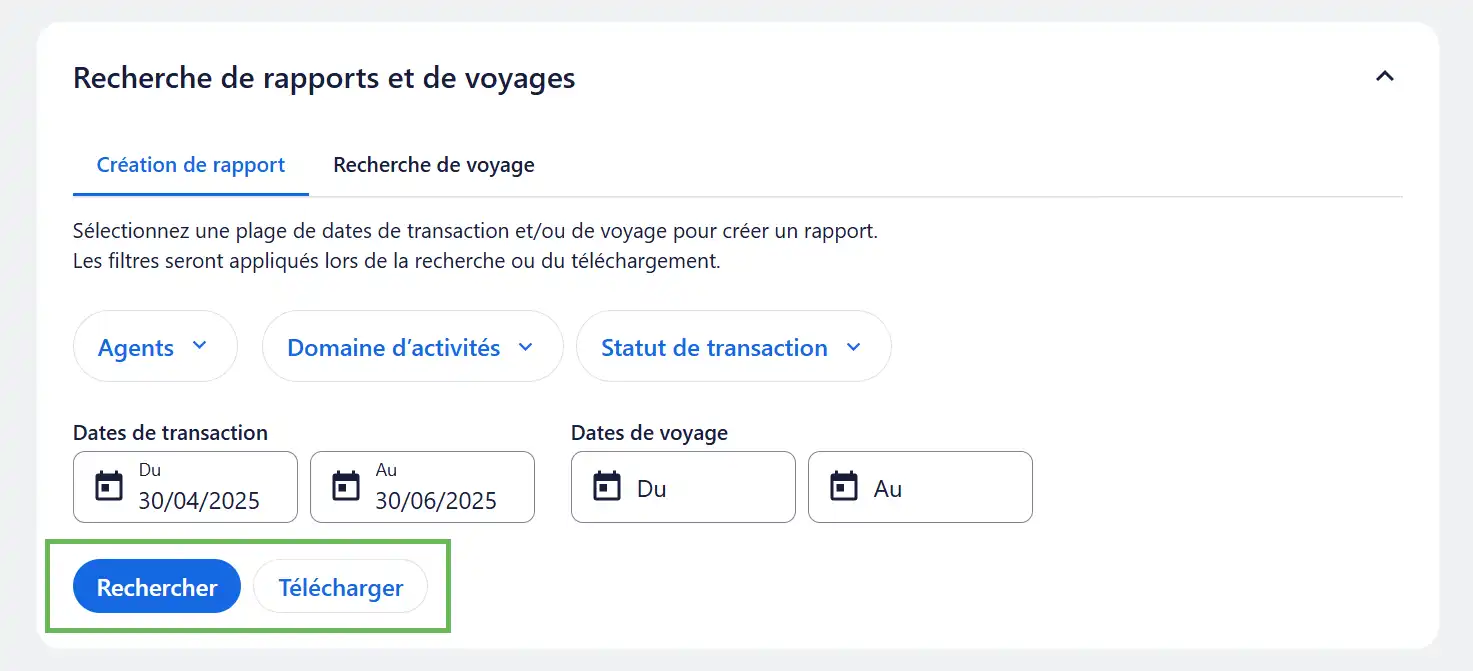Click the Télécharger button
The width and height of the screenshot is (1473, 671).
(x=341, y=587)
